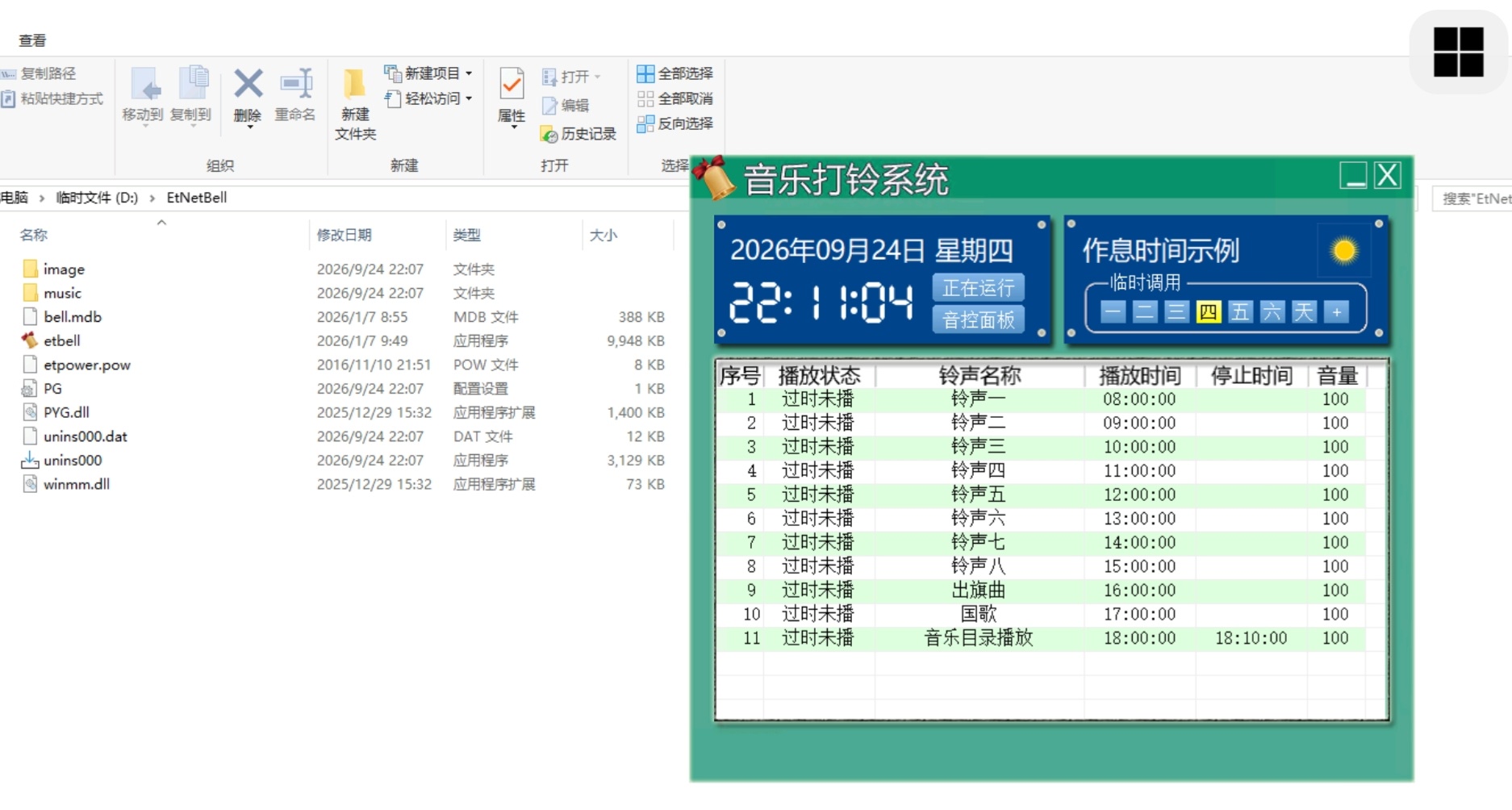Expand the 打开 dropdown arrow

[598, 77]
